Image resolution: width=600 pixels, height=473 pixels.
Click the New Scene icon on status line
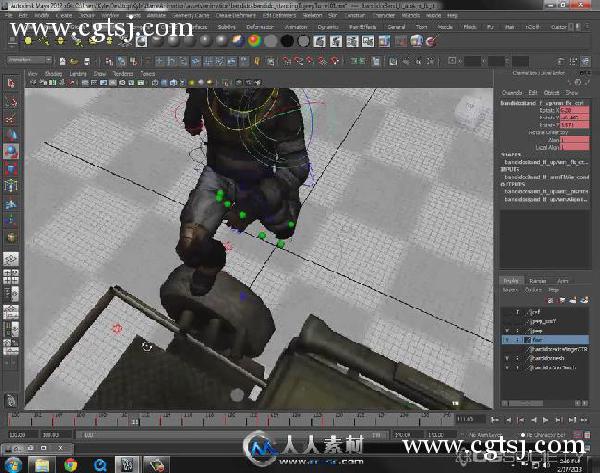tap(62, 61)
